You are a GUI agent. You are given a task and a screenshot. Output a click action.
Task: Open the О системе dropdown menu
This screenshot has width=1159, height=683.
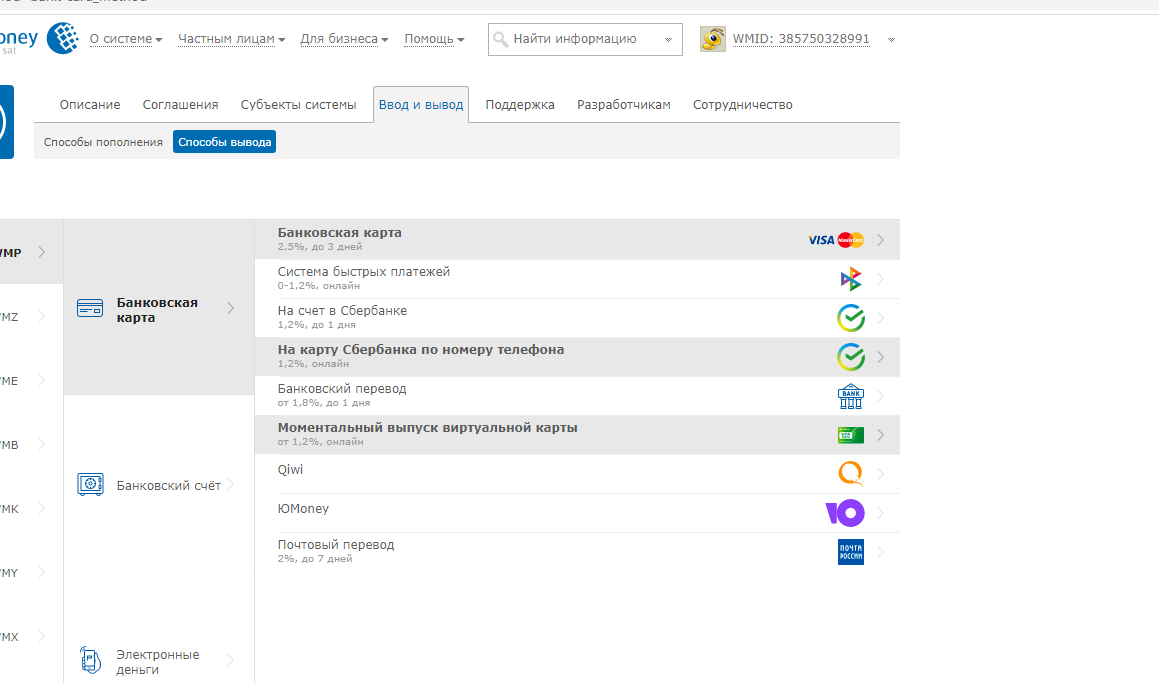coord(126,39)
